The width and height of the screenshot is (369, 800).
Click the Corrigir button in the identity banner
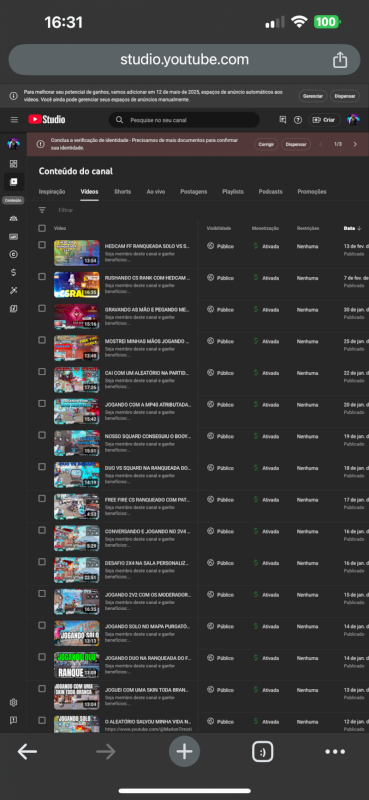266,144
